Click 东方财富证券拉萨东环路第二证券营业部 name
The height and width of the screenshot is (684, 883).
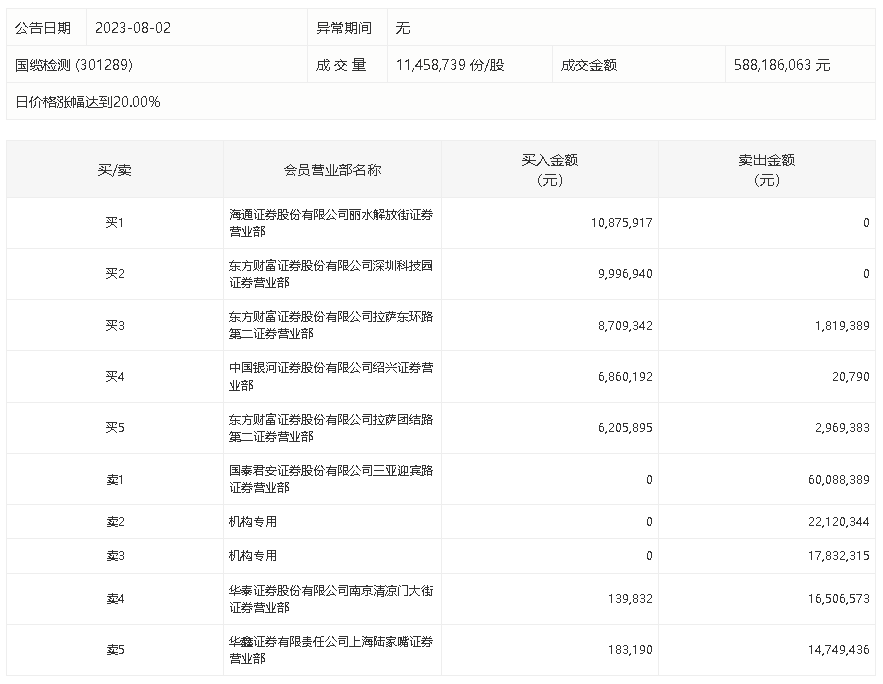pyautogui.click(x=331, y=325)
